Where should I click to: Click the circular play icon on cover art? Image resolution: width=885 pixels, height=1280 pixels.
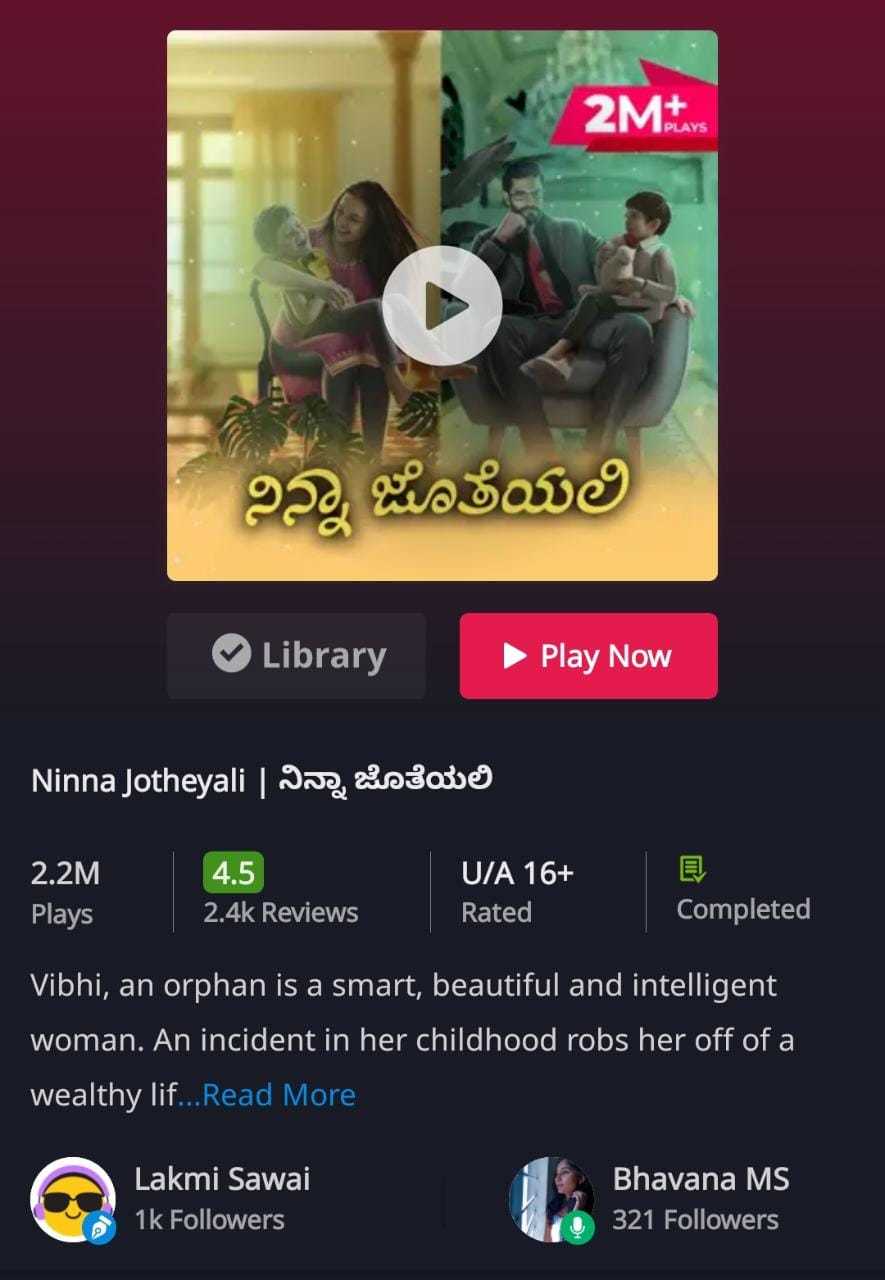(442, 305)
